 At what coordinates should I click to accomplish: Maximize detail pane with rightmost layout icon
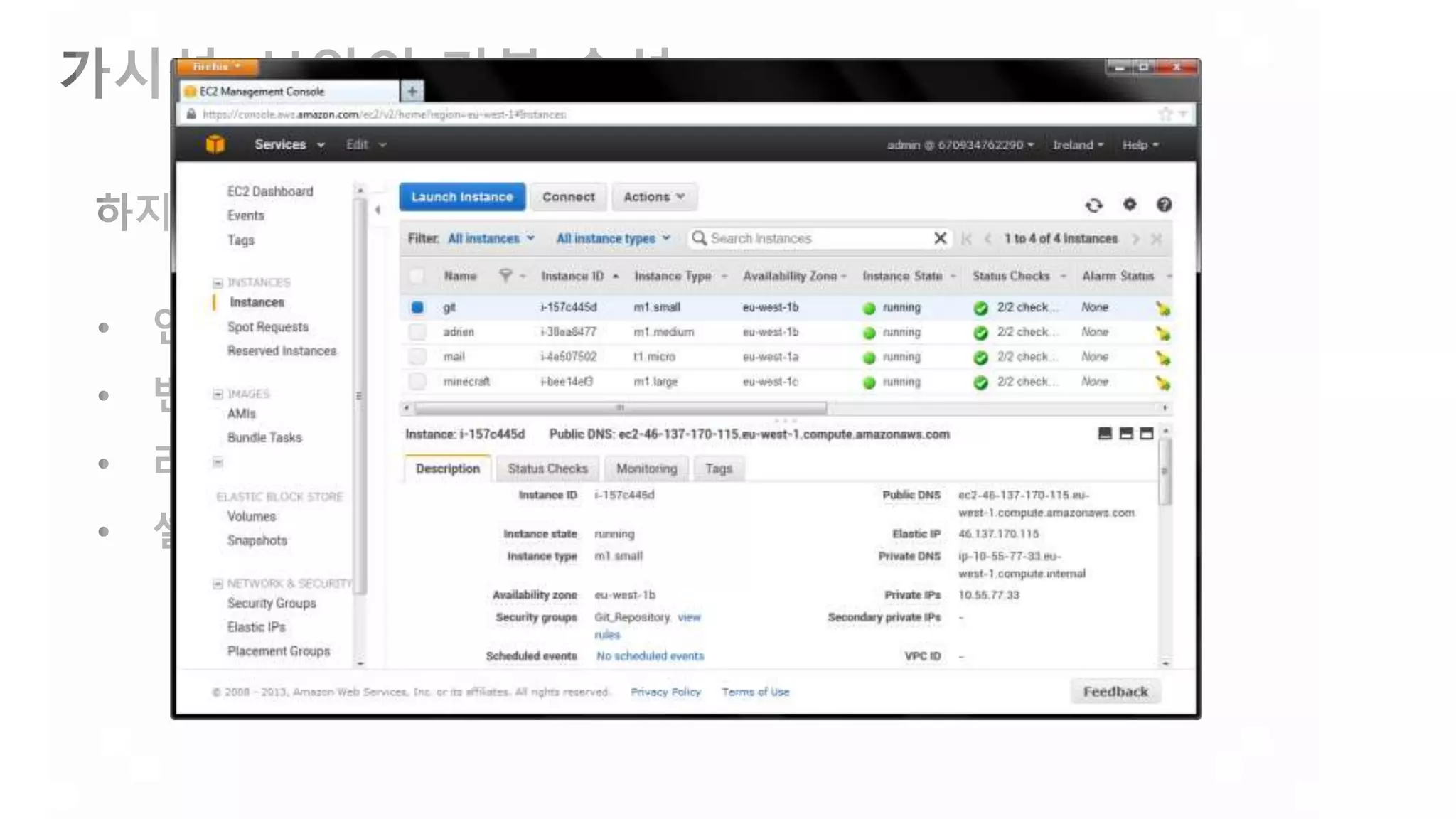[1146, 434]
